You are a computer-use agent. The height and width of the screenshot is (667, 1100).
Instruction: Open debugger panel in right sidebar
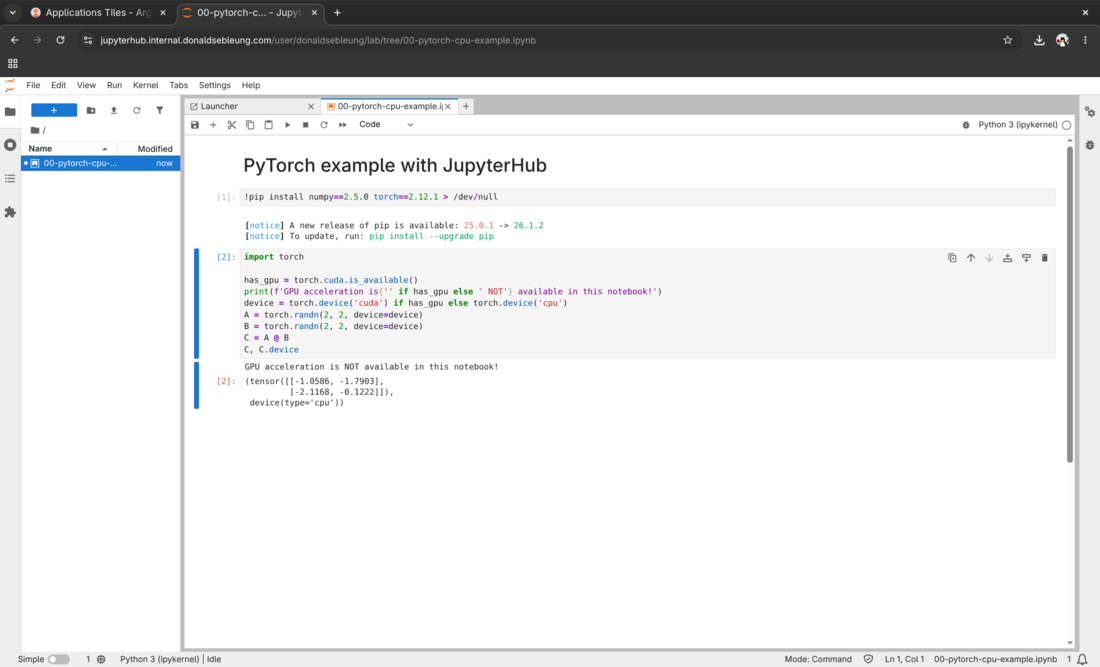click(x=1089, y=145)
